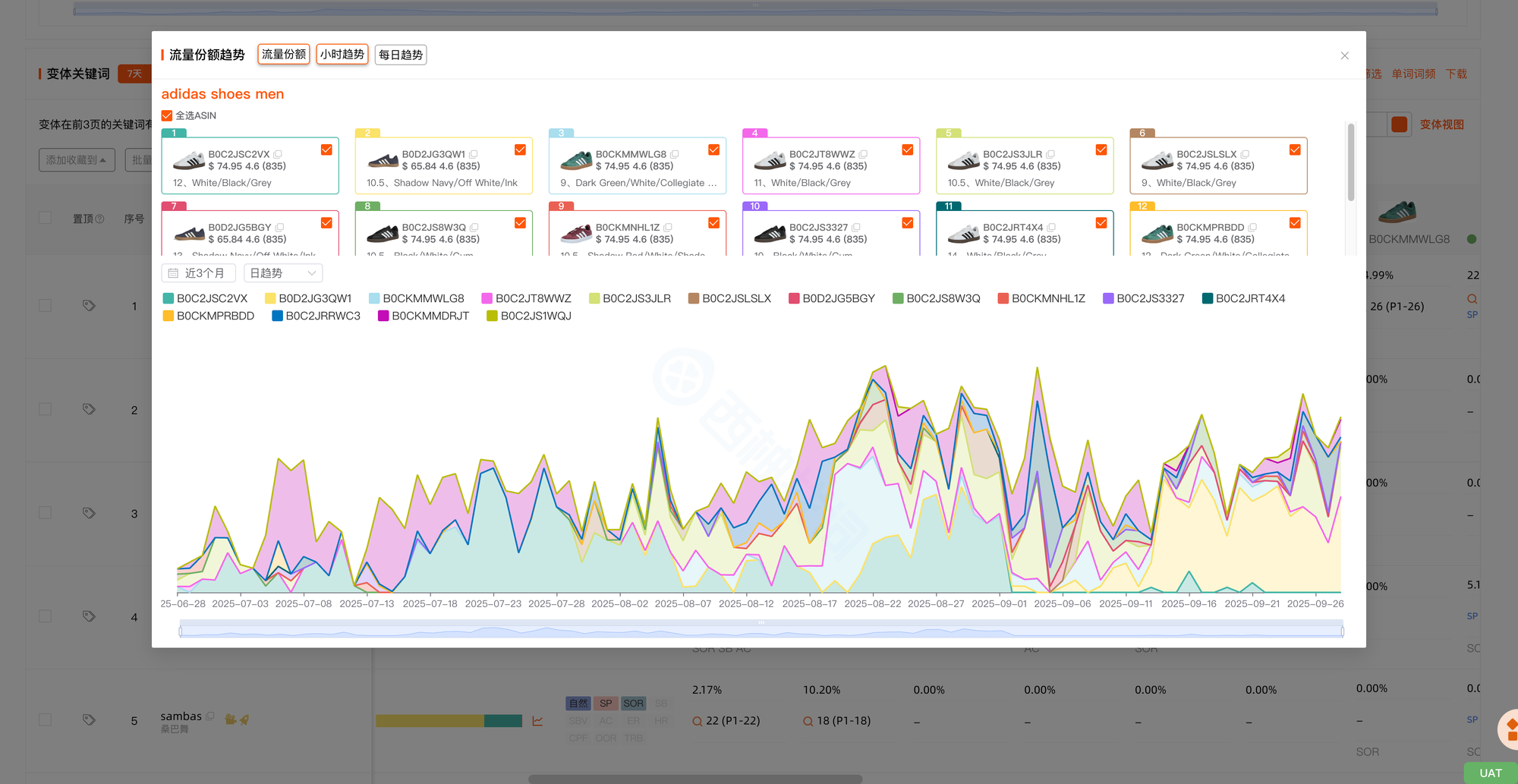Click copy icon beside B0CKMMWLG8

pyautogui.click(x=675, y=154)
